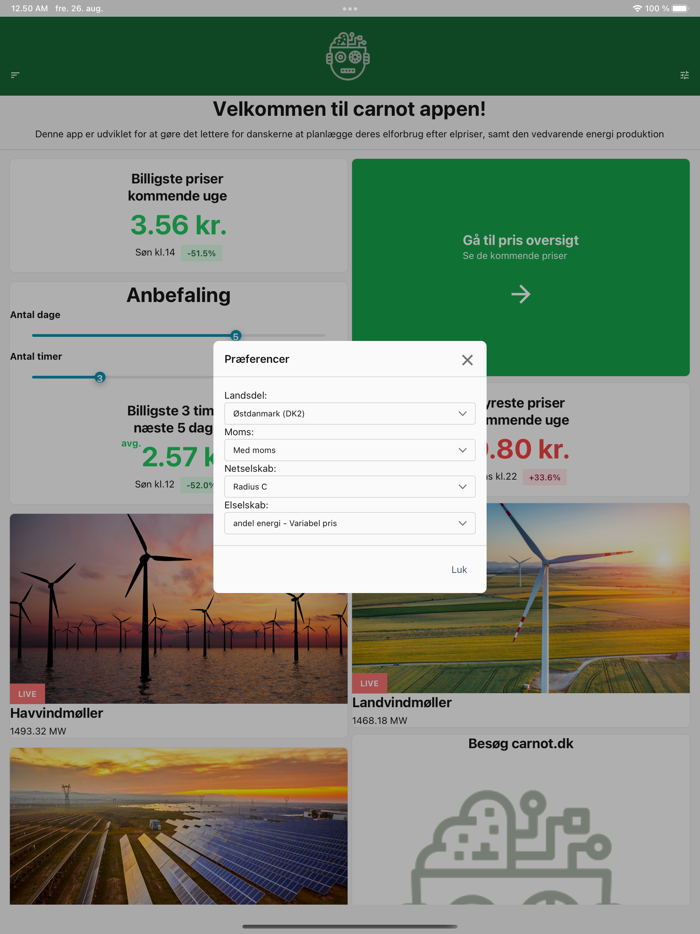This screenshot has width=700, height=934.
Task: Click the +33.6% red badge
Action: pos(545,477)
